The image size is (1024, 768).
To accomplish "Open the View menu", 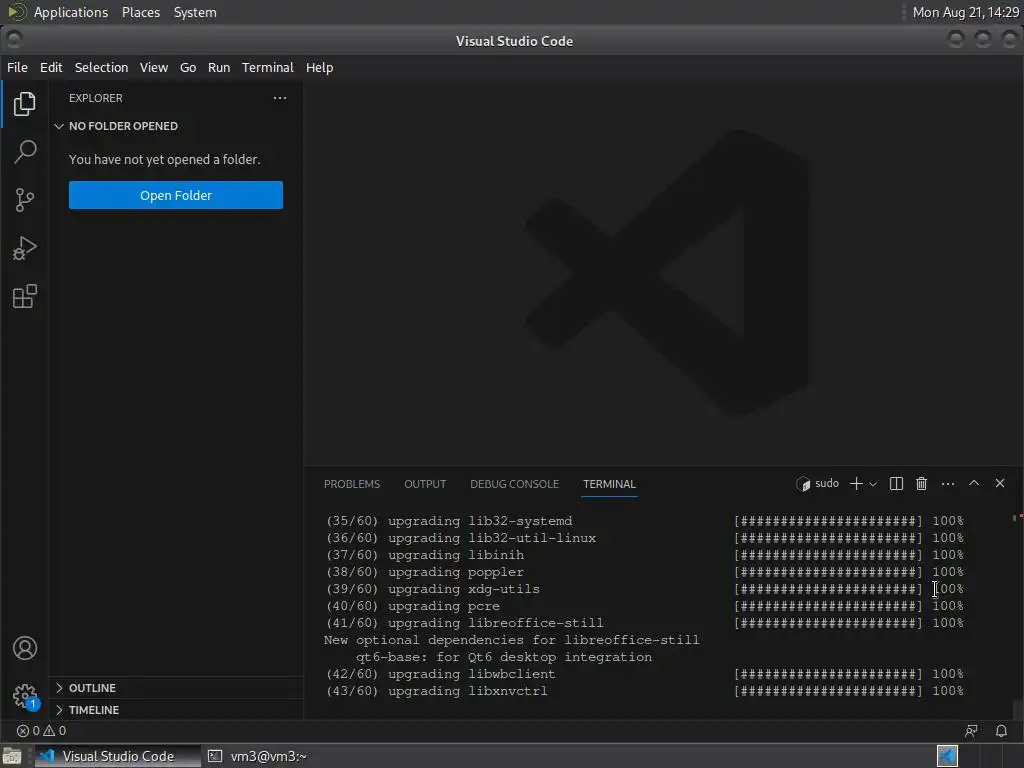I will pos(153,67).
